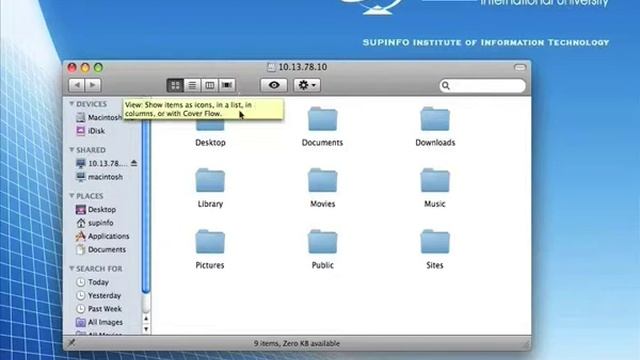Screen dimensions: 640x360
Task: Eject the 10.13.78 shared server
Action: point(134,163)
